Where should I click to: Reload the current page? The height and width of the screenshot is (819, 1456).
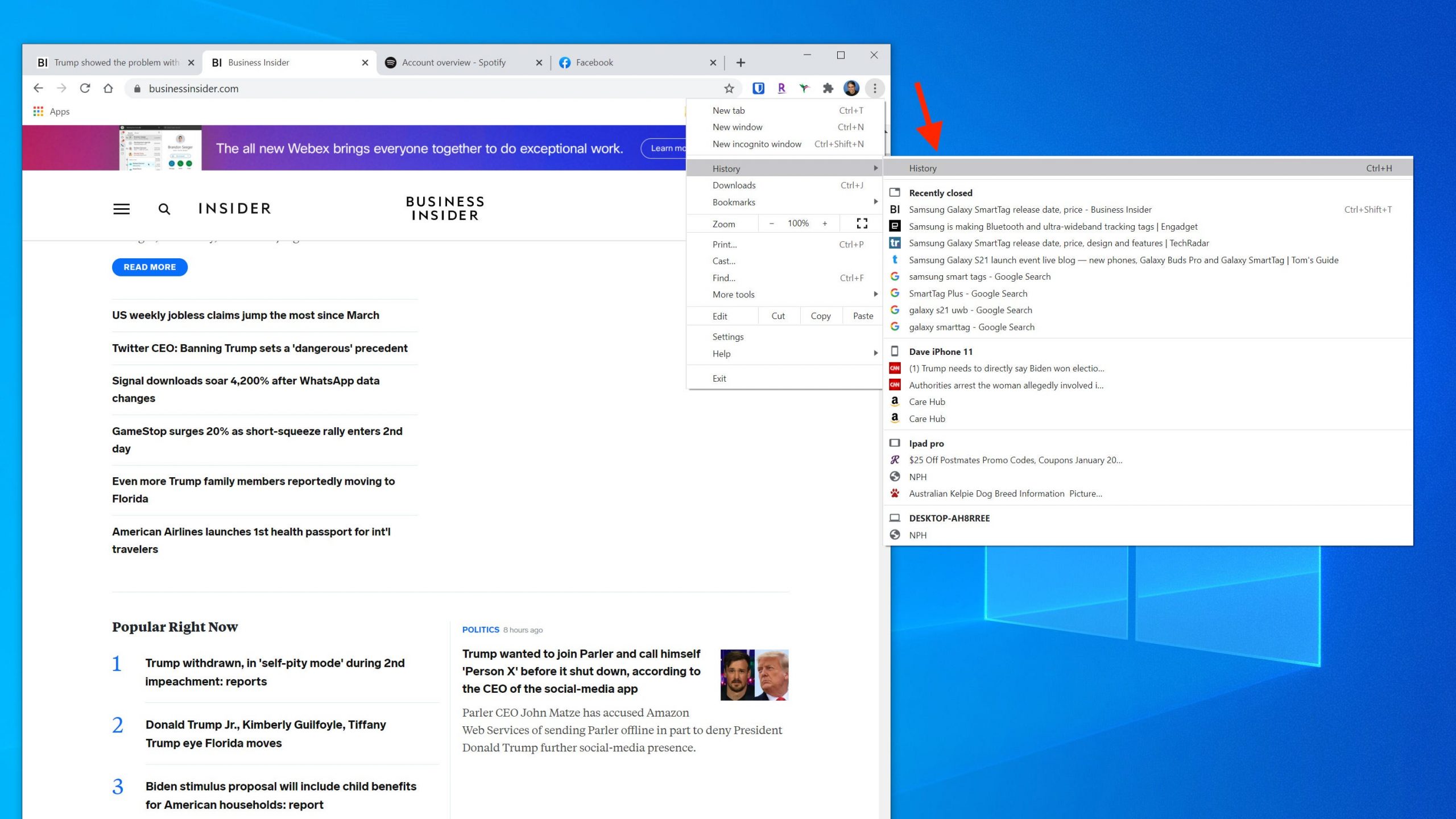85,88
